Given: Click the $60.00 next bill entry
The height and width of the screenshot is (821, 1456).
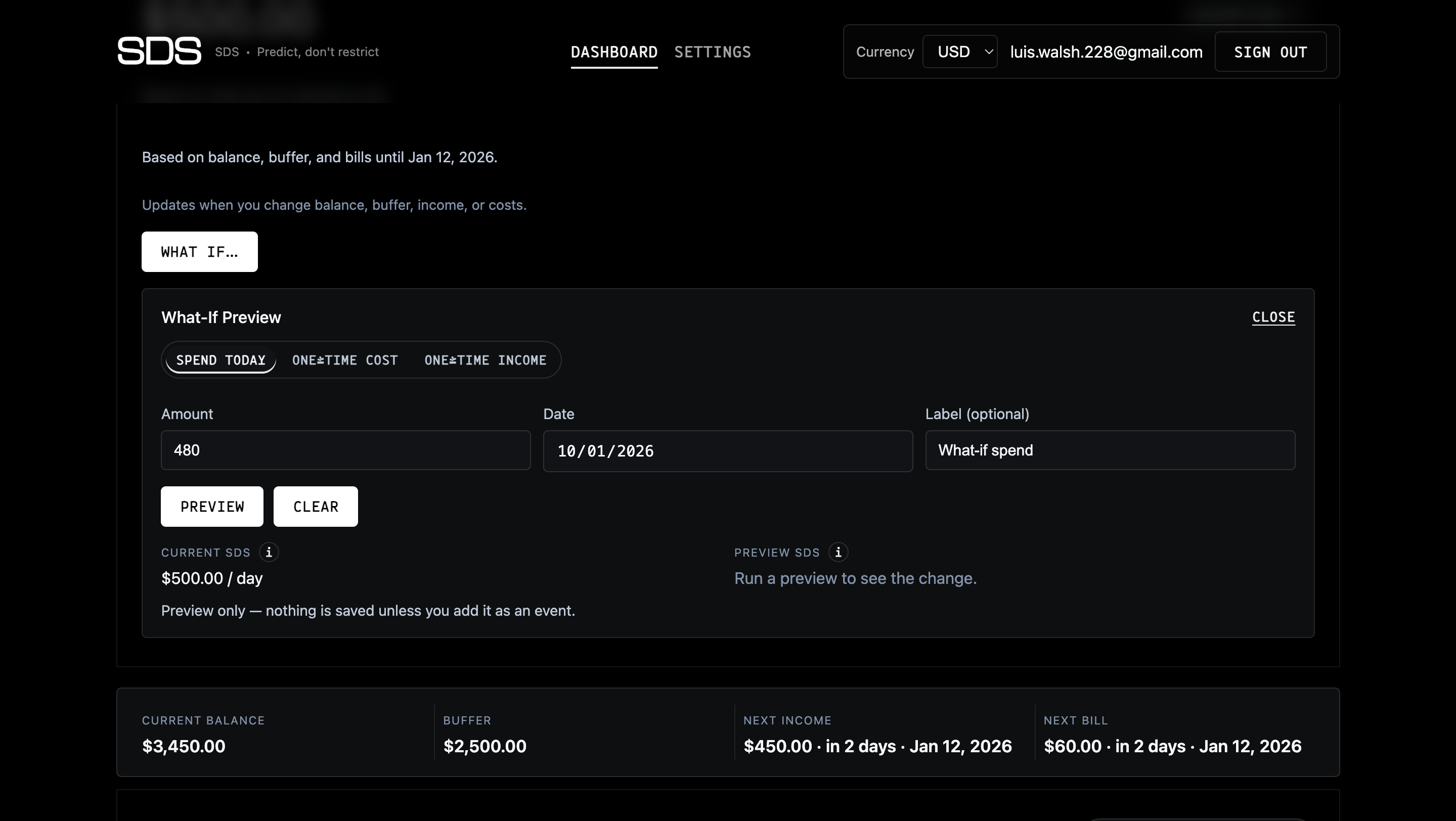Looking at the screenshot, I should [x=1172, y=746].
